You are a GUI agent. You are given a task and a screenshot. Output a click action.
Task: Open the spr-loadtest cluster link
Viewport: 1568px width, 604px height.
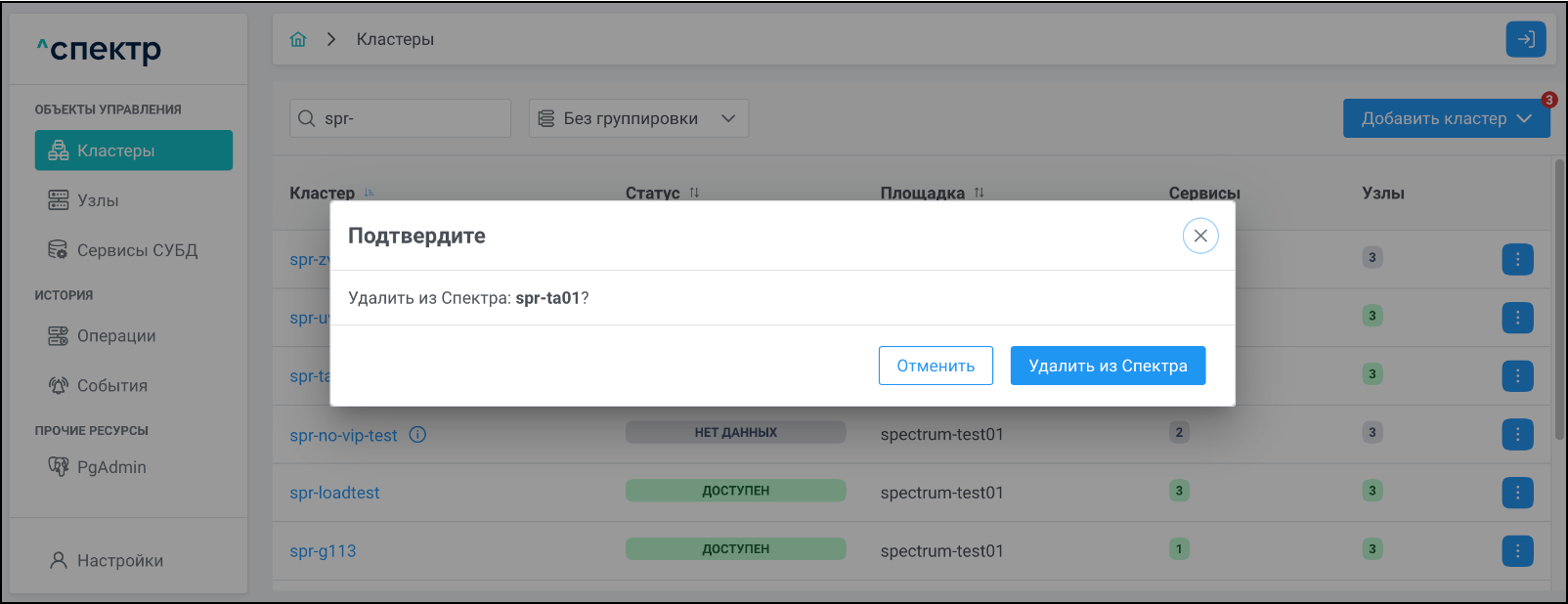(x=334, y=493)
